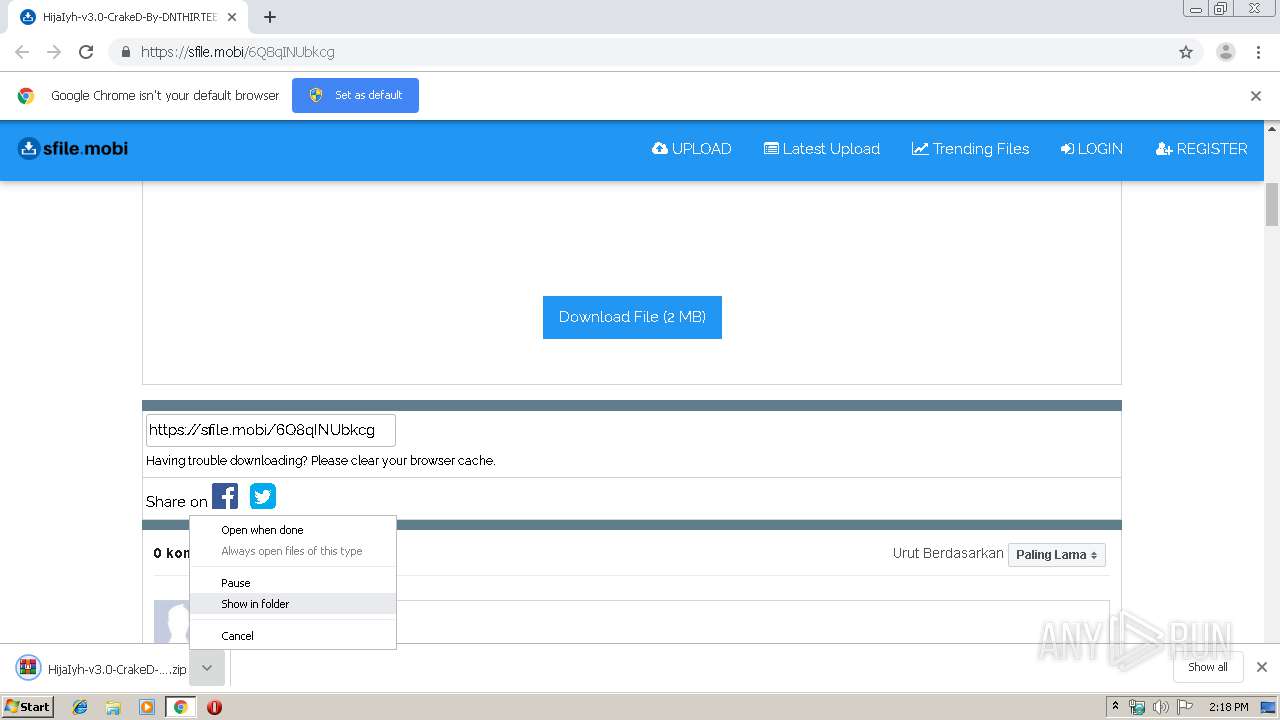Click the red antivirus taskbar icon

tap(214, 707)
